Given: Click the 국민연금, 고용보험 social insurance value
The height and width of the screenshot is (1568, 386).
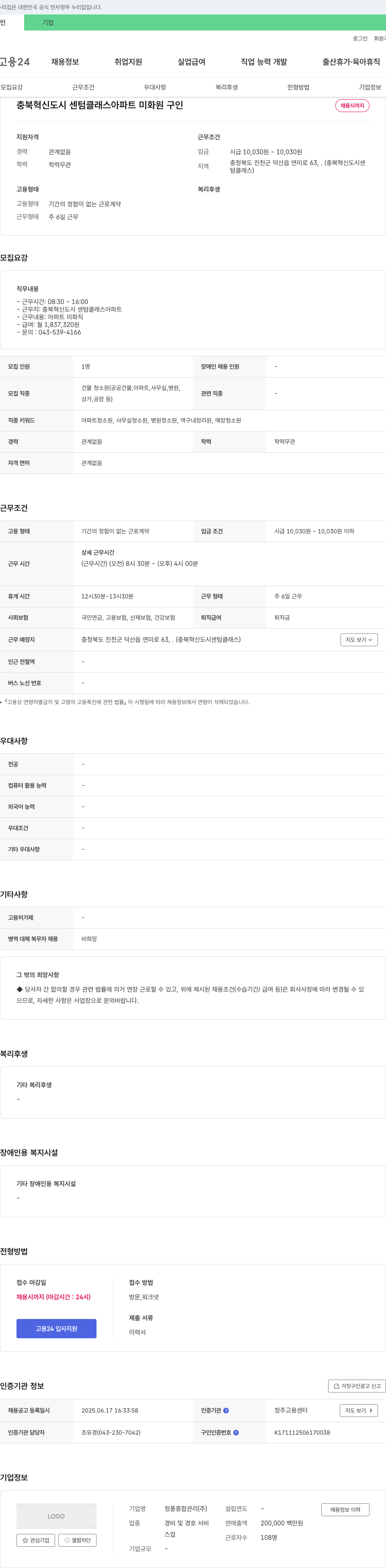Looking at the screenshot, I should pos(128,618).
